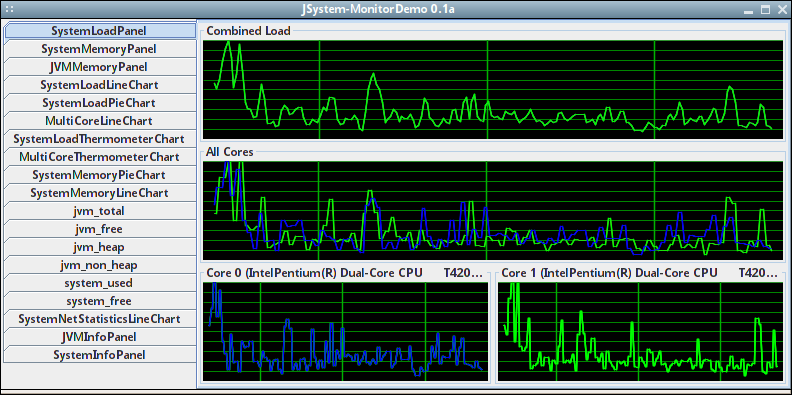Close the JSystem-MonitorDemo window
This screenshot has width=792, height=395.
coord(781,10)
